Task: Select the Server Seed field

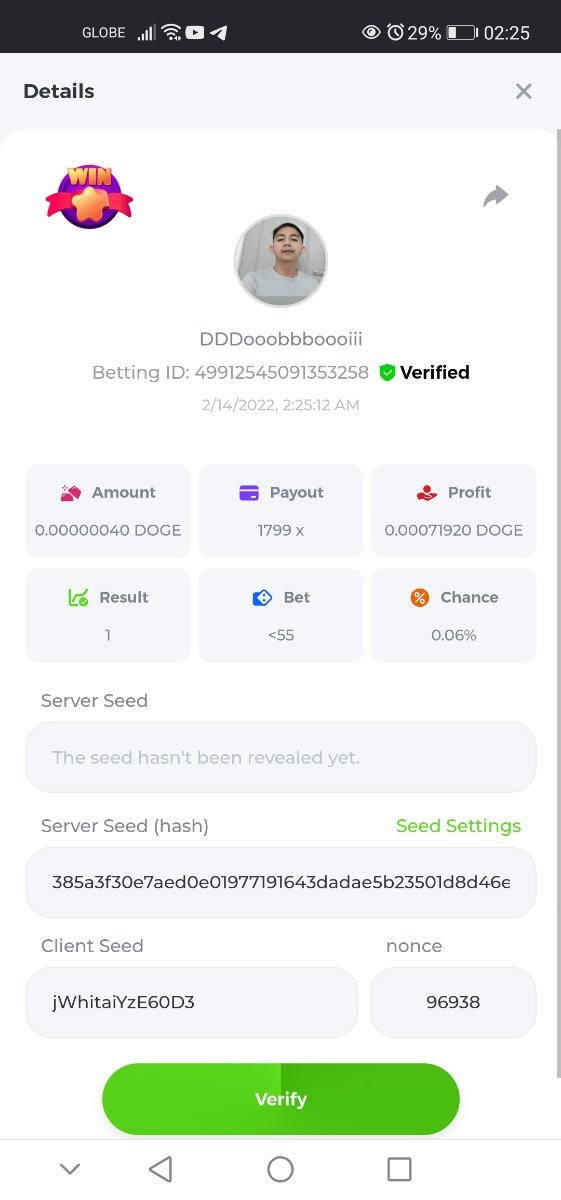Action: pos(281,757)
